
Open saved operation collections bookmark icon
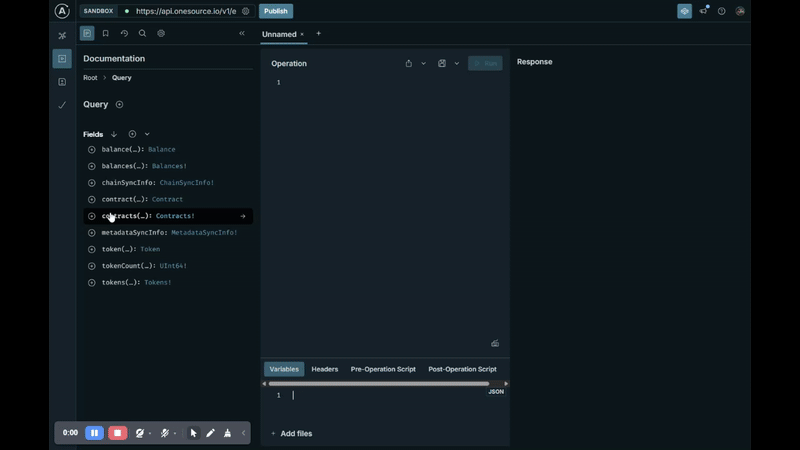tap(106, 33)
